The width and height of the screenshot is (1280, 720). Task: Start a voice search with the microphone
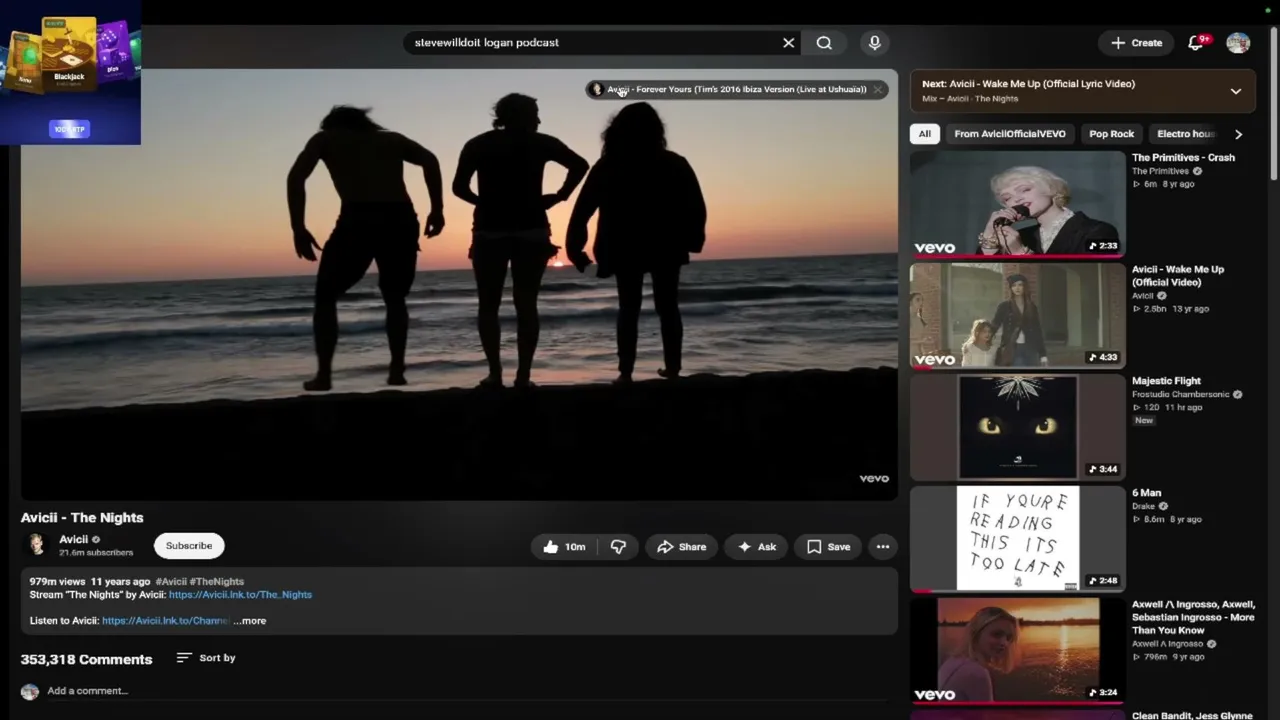875,43
